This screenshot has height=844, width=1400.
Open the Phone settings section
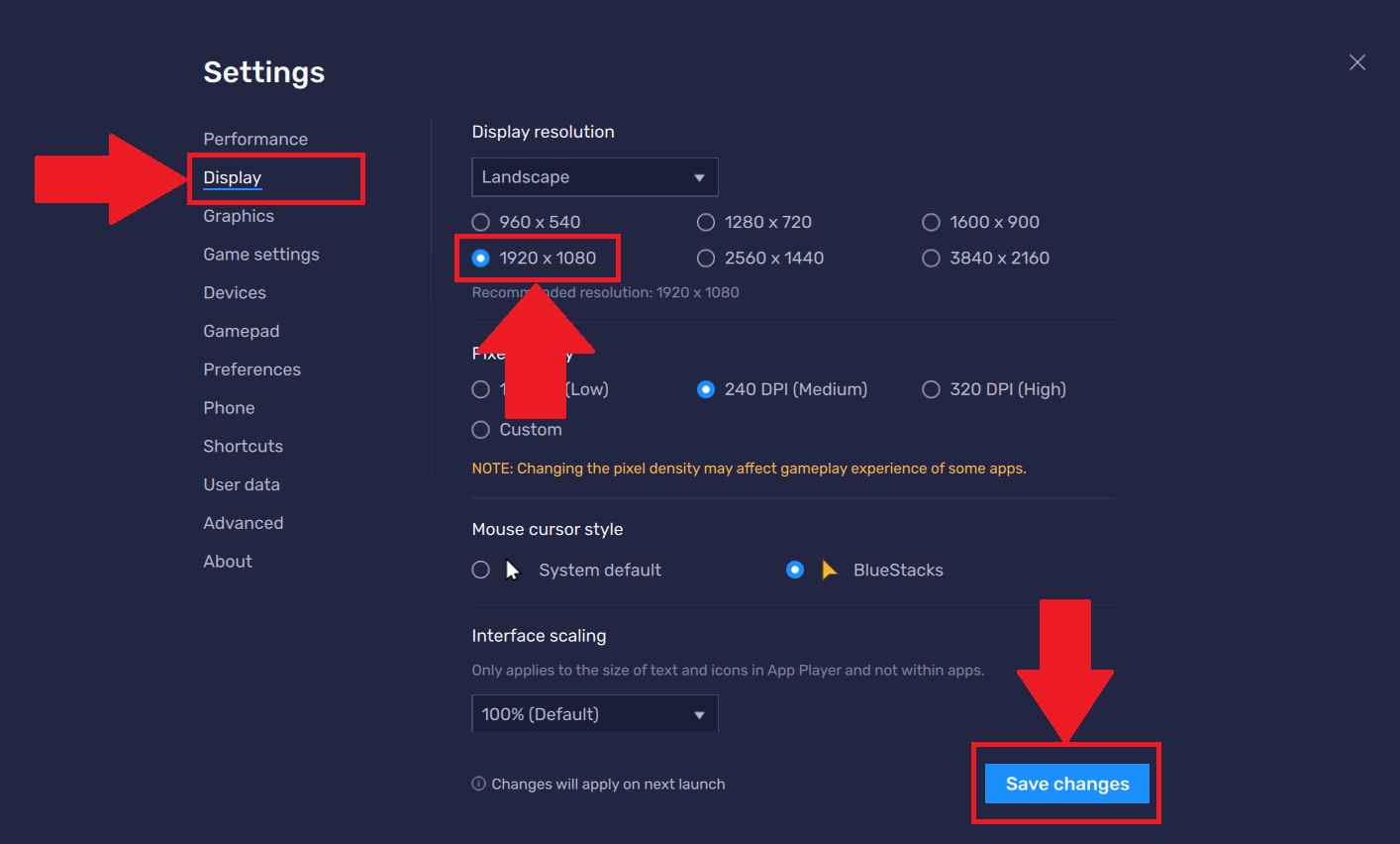tap(229, 408)
